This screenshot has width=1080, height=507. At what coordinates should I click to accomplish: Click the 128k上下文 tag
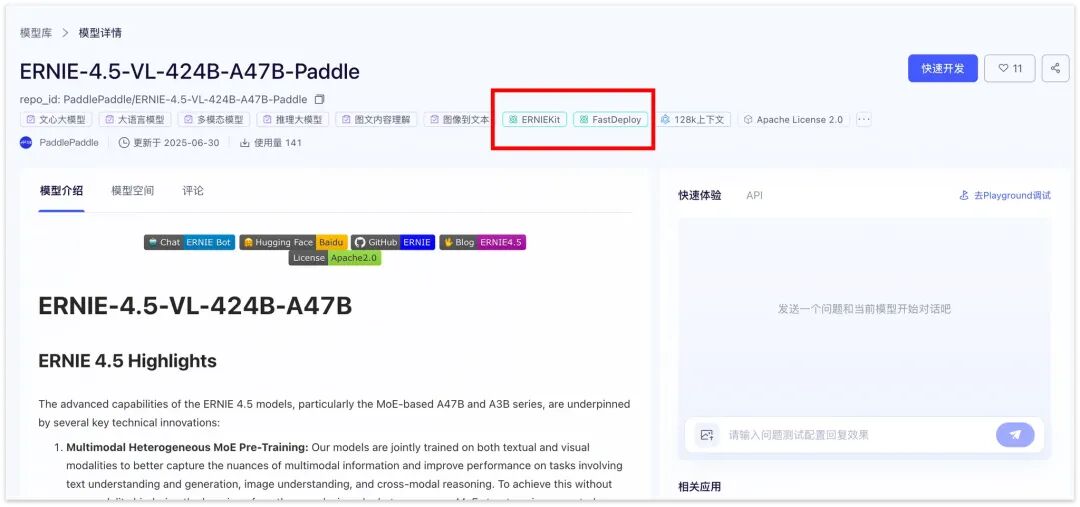pyautogui.click(x=692, y=119)
